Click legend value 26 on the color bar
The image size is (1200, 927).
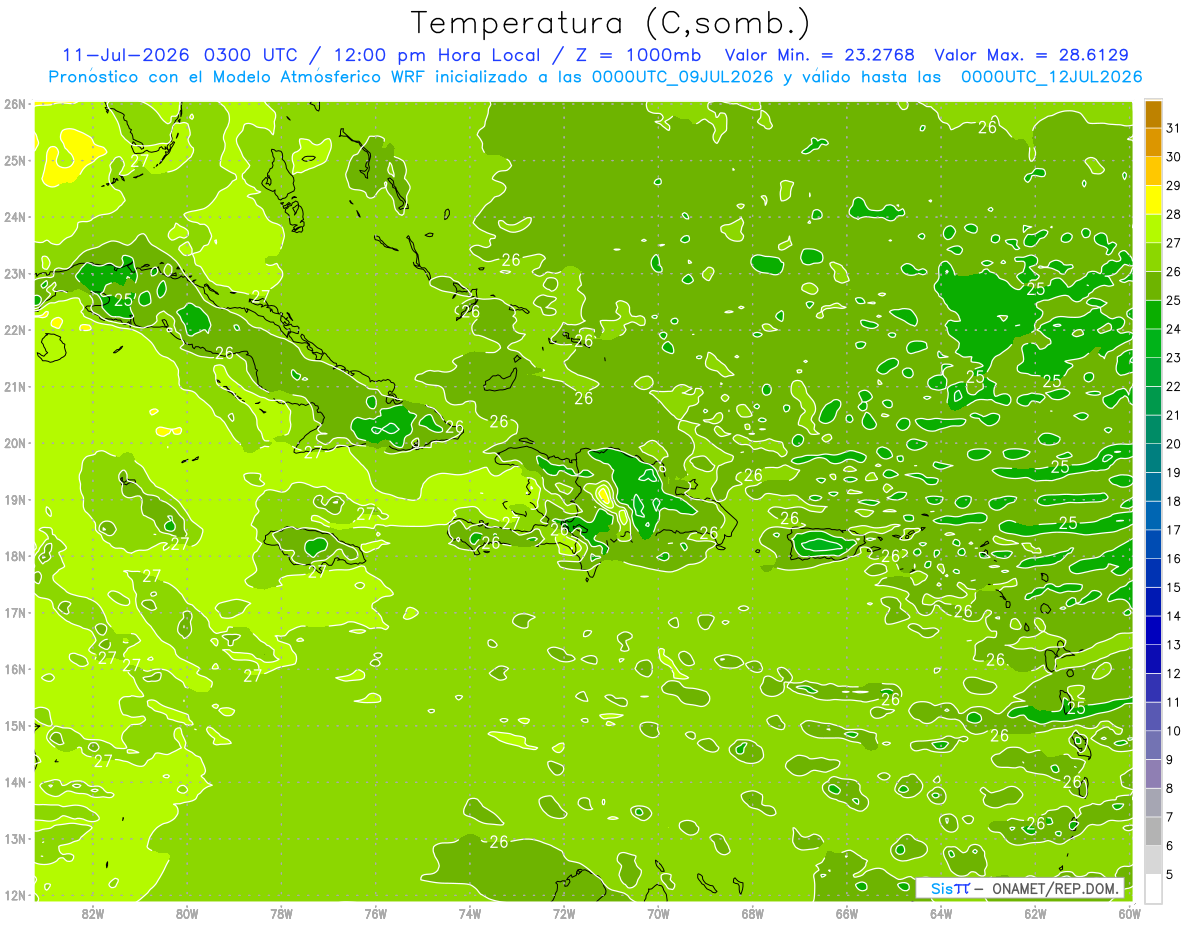pyautogui.click(x=1173, y=272)
